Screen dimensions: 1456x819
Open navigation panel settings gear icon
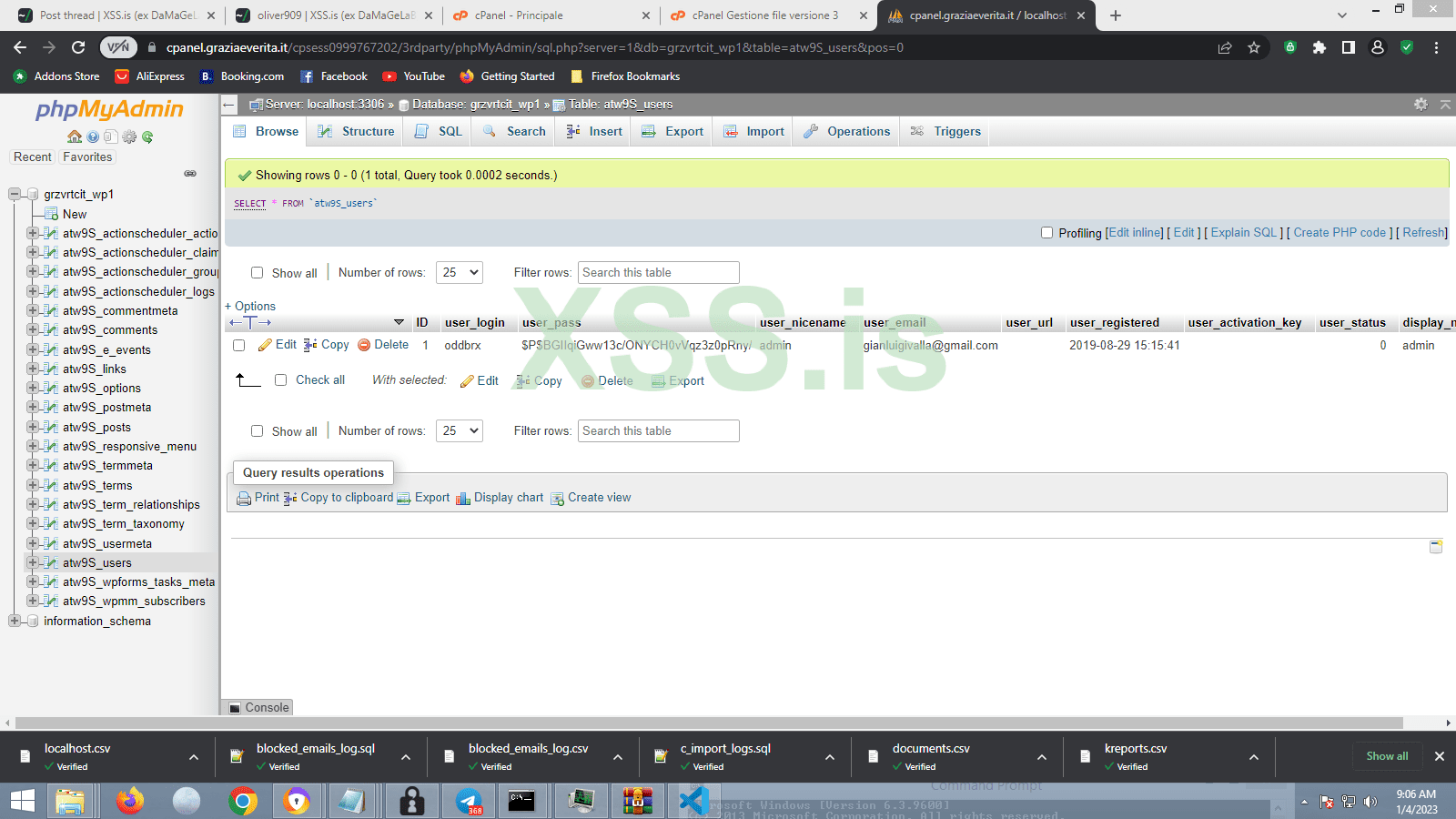pos(129,136)
